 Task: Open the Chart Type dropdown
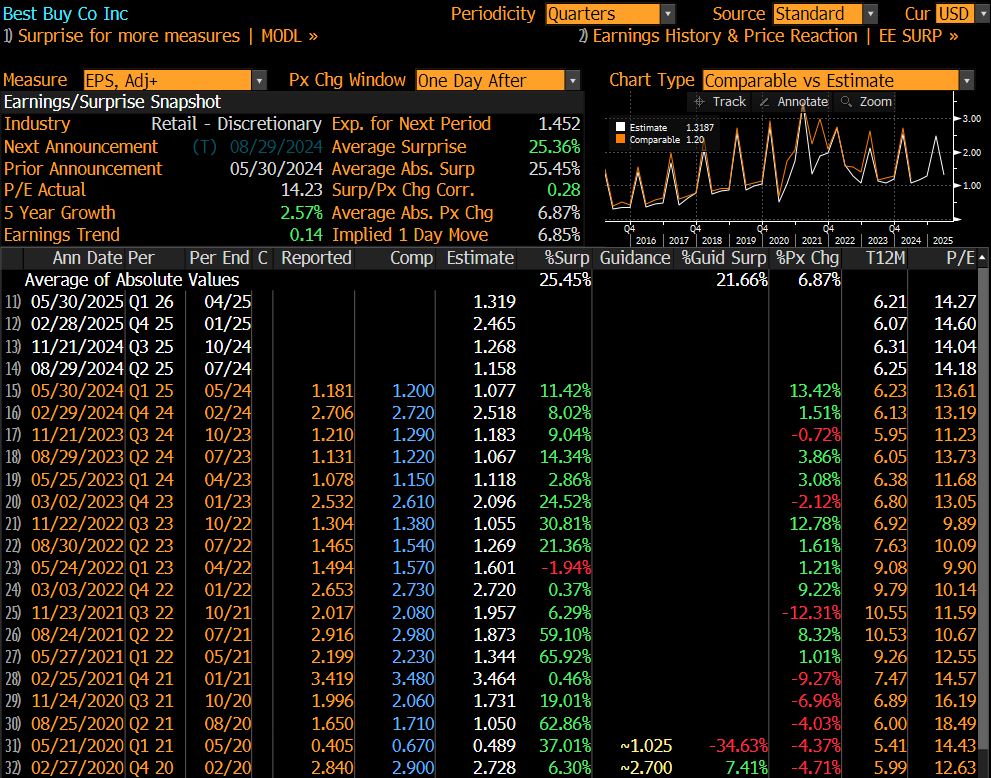pos(966,80)
